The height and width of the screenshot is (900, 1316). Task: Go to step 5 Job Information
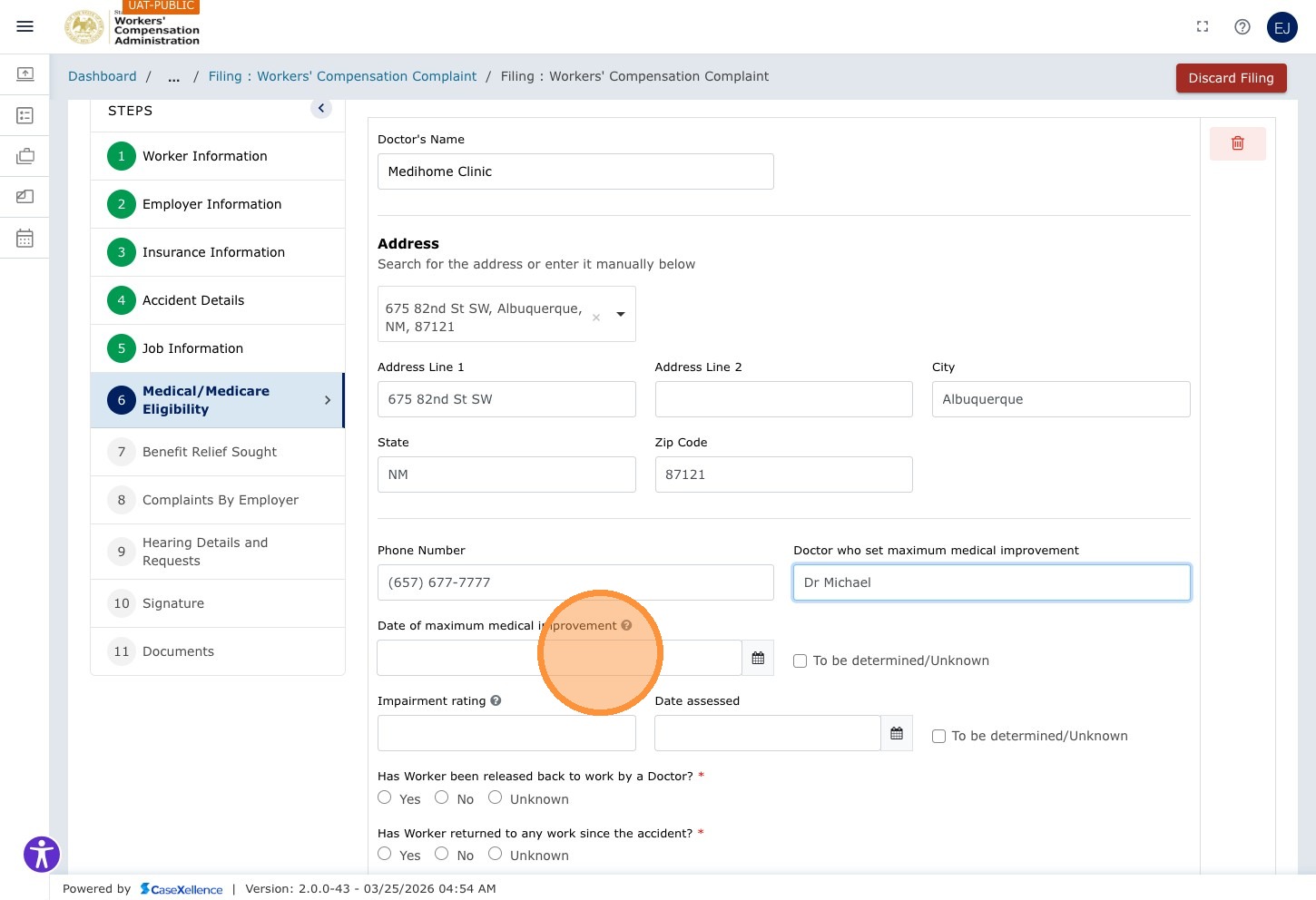coord(218,348)
